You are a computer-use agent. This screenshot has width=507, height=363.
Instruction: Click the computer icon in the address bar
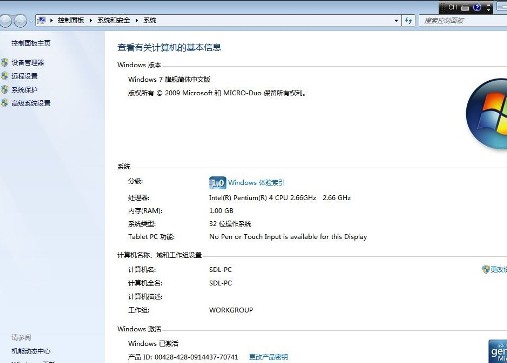coord(41,20)
